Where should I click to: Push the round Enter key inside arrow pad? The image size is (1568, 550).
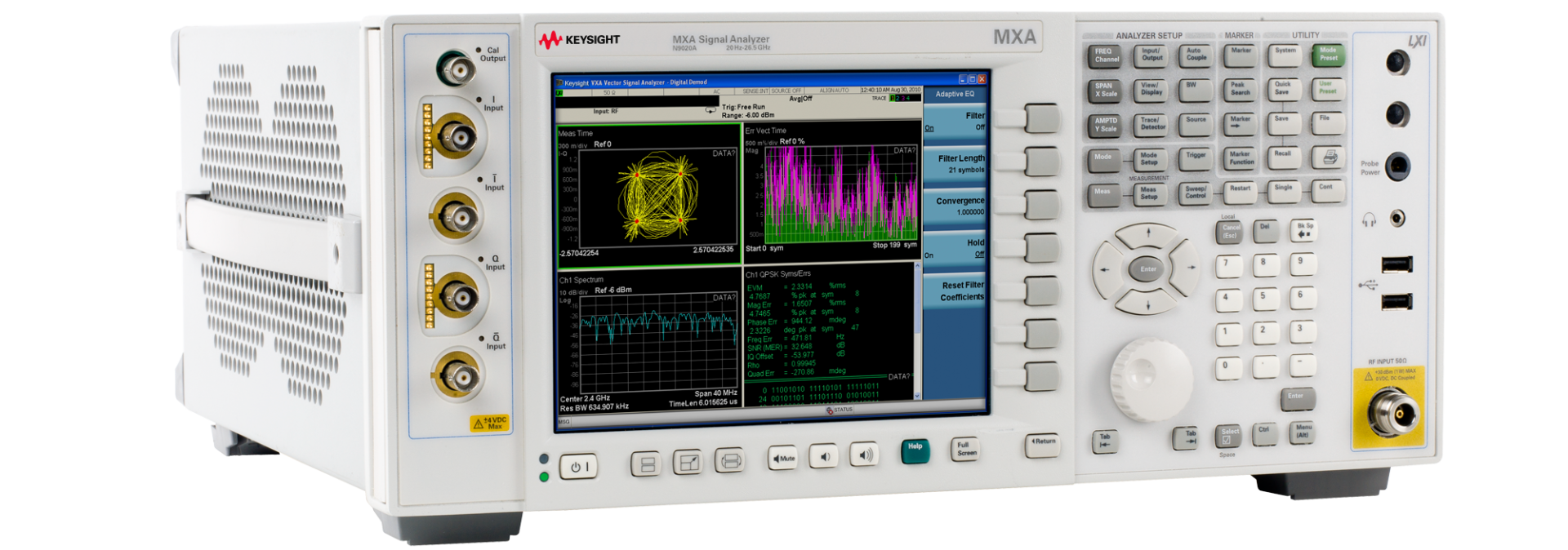point(1148,268)
